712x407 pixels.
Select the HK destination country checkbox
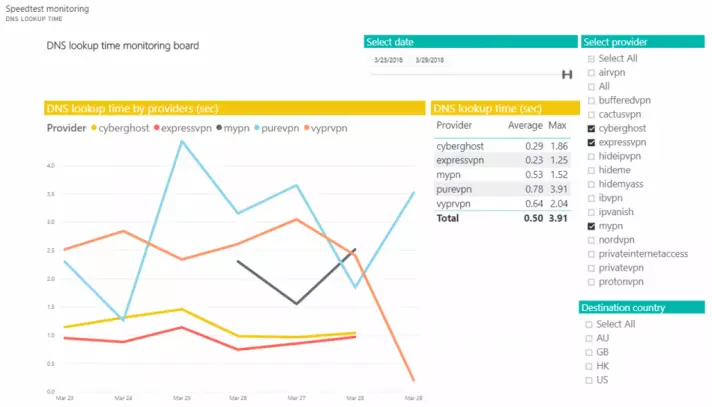point(591,366)
